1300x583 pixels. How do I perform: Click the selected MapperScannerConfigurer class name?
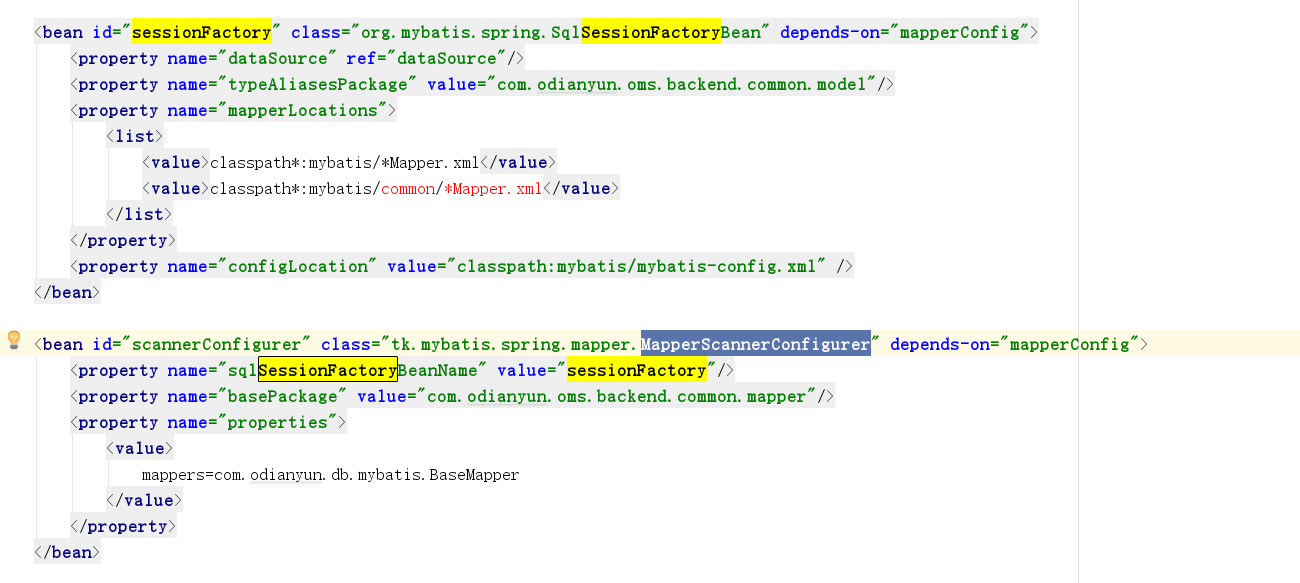pyautogui.click(x=755, y=344)
